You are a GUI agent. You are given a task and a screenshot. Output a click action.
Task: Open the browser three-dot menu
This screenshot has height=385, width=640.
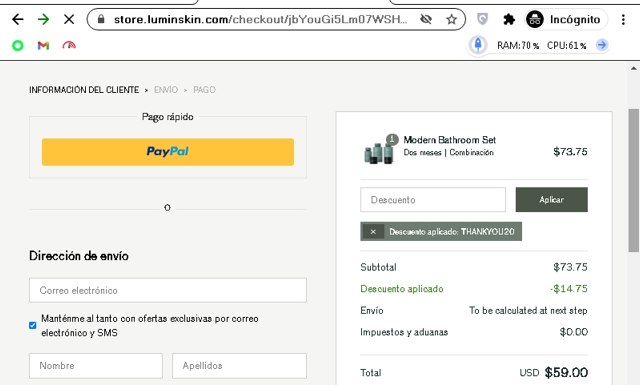coord(623,19)
